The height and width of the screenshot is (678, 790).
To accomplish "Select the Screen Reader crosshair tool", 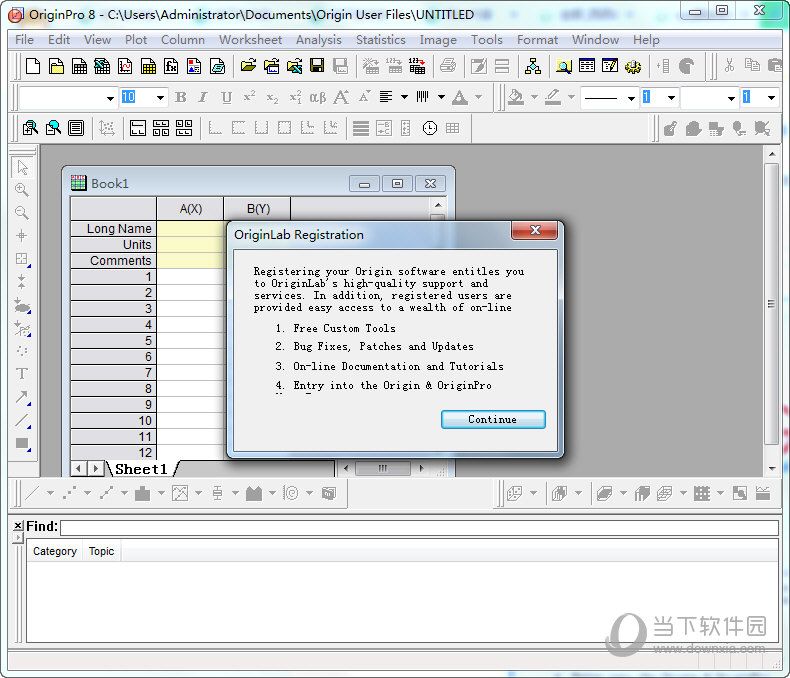I will [x=22, y=235].
